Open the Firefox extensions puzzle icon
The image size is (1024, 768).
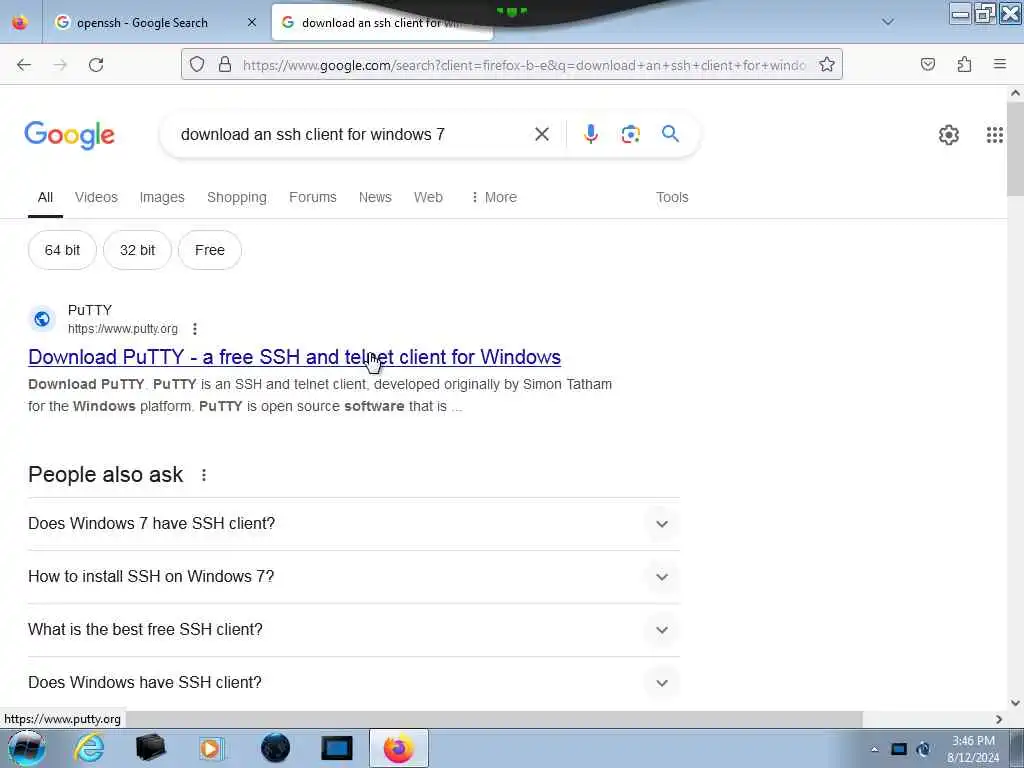[964, 65]
